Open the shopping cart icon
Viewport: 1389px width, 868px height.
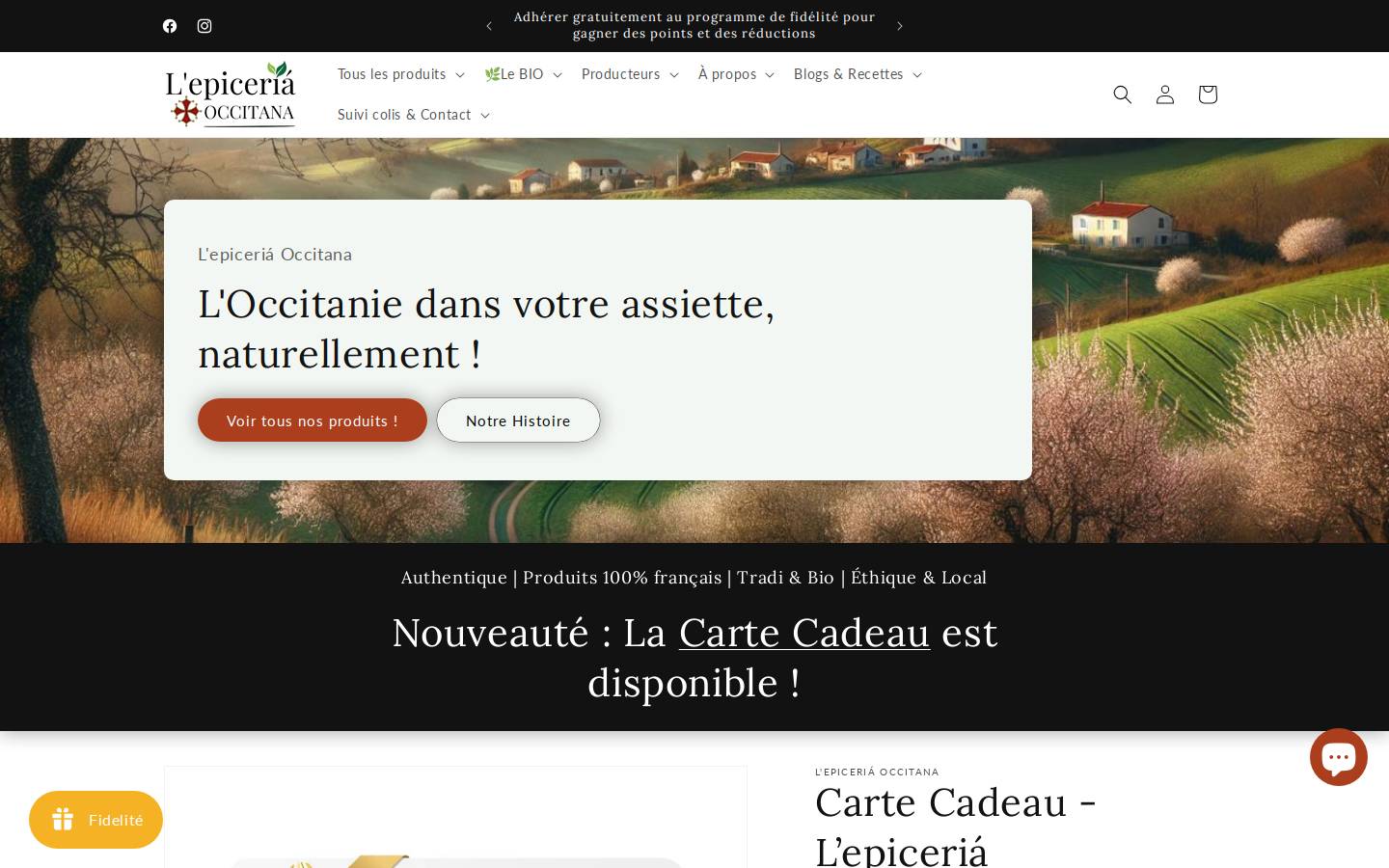(1208, 95)
